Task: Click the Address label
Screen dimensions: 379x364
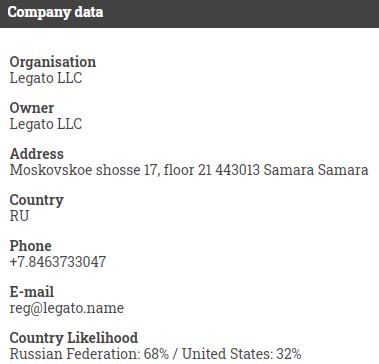Action: 37,154
